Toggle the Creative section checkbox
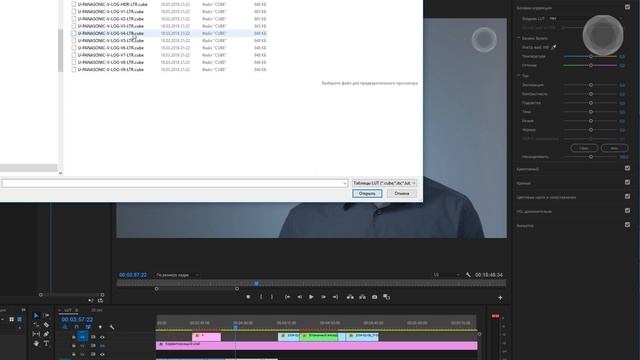The width and height of the screenshot is (640, 360). coord(627,168)
